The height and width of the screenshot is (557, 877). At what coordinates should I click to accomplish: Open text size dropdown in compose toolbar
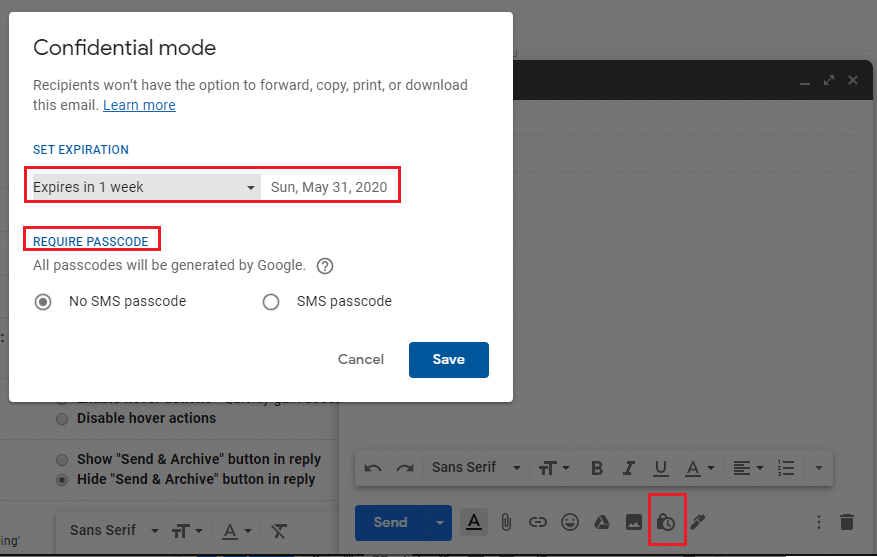[x=554, y=468]
